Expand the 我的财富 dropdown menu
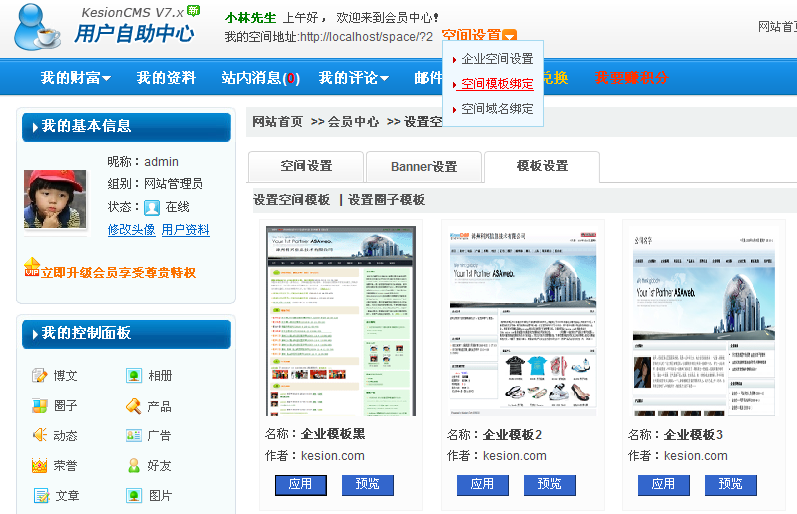 (x=76, y=78)
